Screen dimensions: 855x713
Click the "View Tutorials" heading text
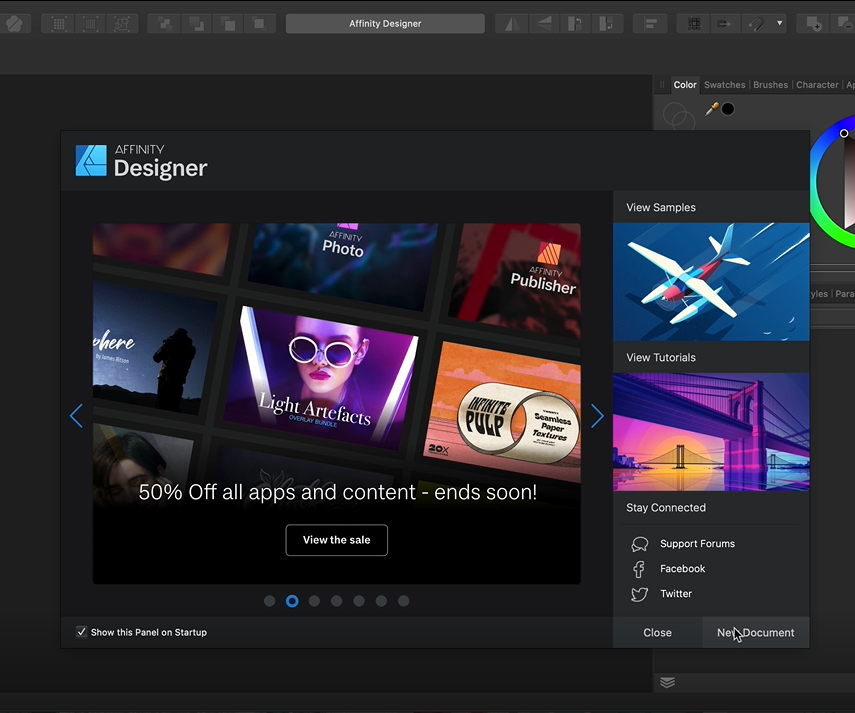coord(661,357)
